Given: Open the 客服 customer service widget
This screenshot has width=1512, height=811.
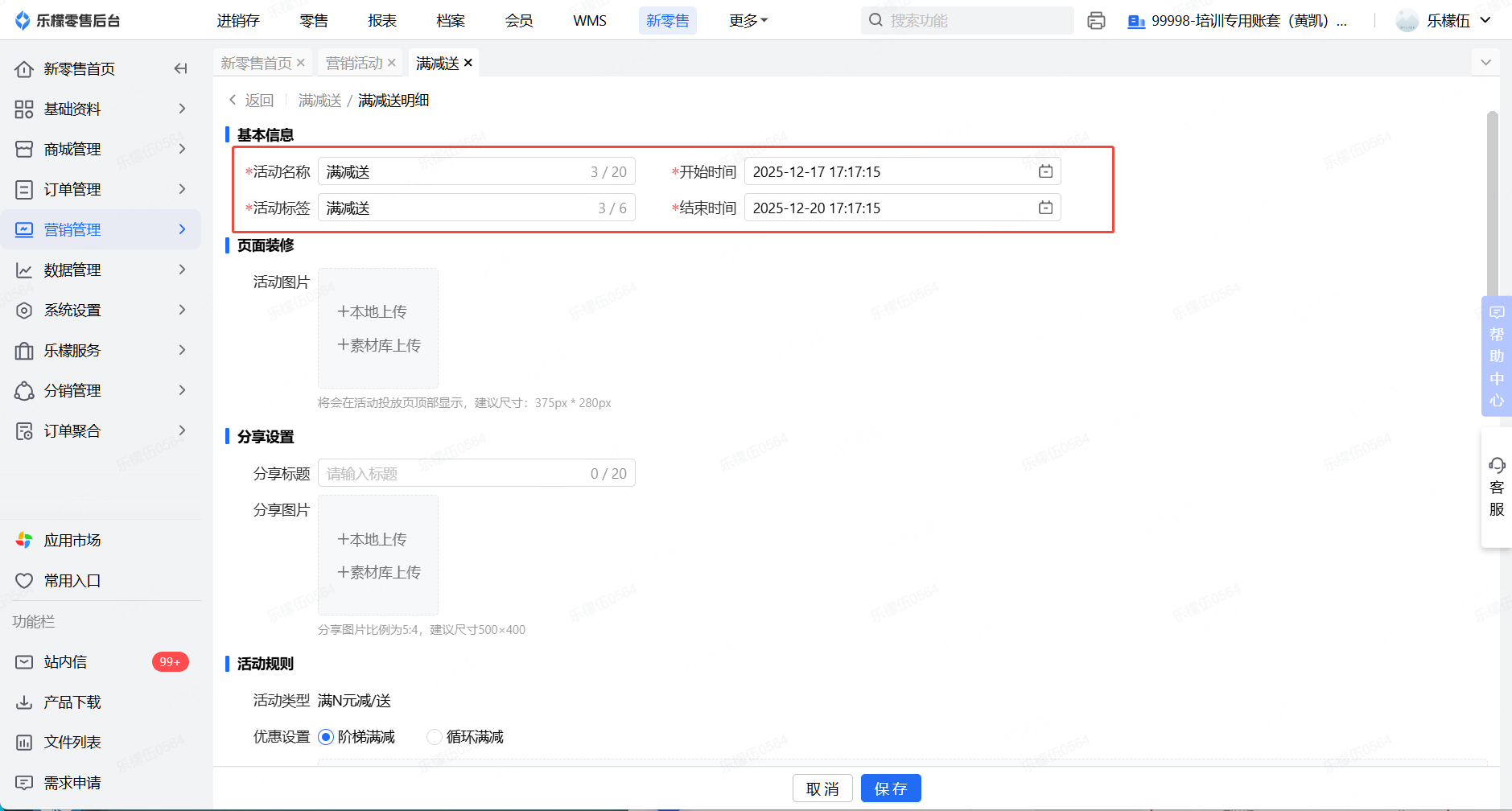Looking at the screenshot, I should (x=1497, y=488).
